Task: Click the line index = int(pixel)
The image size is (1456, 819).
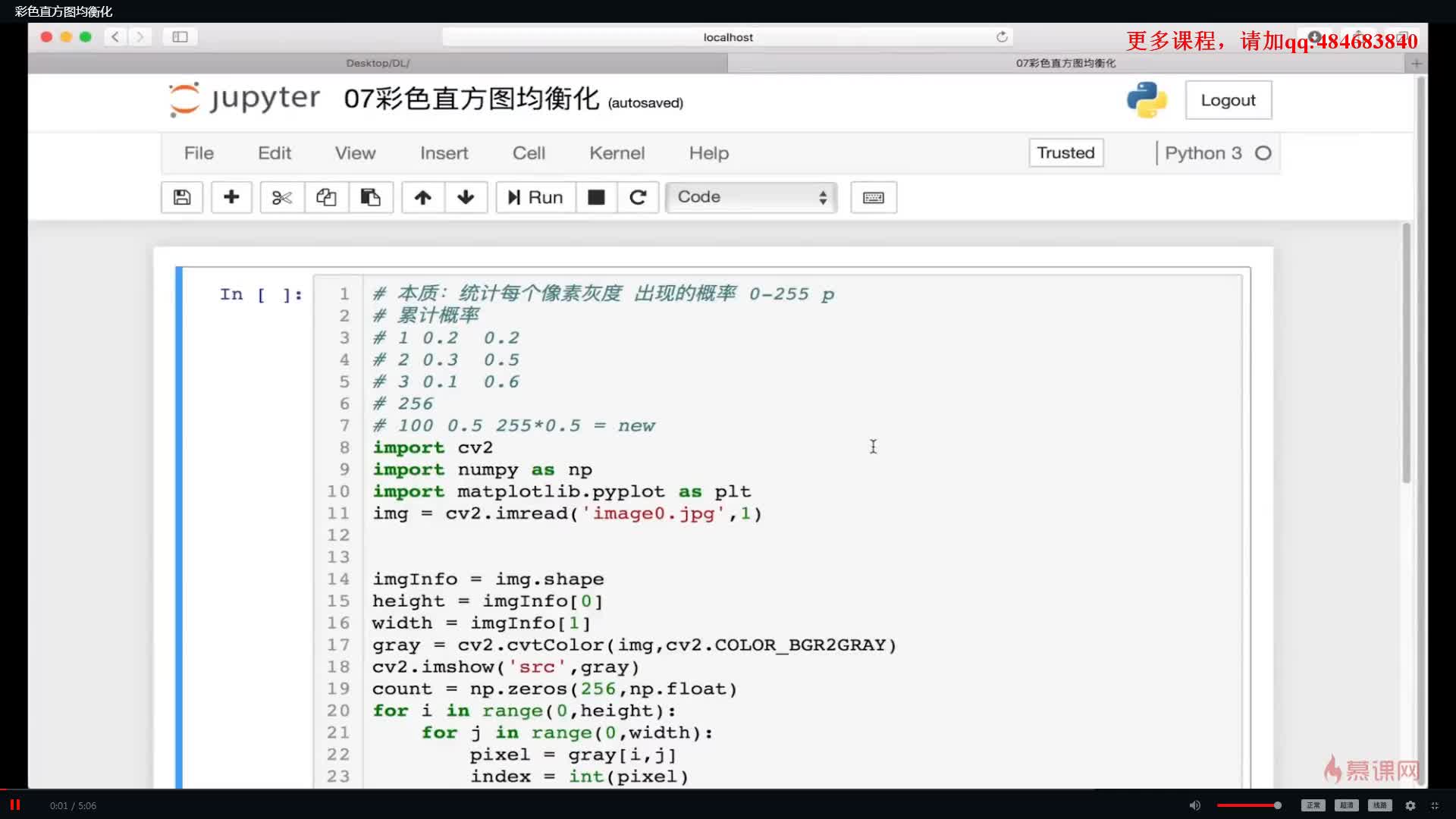Action: pyautogui.click(x=579, y=776)
